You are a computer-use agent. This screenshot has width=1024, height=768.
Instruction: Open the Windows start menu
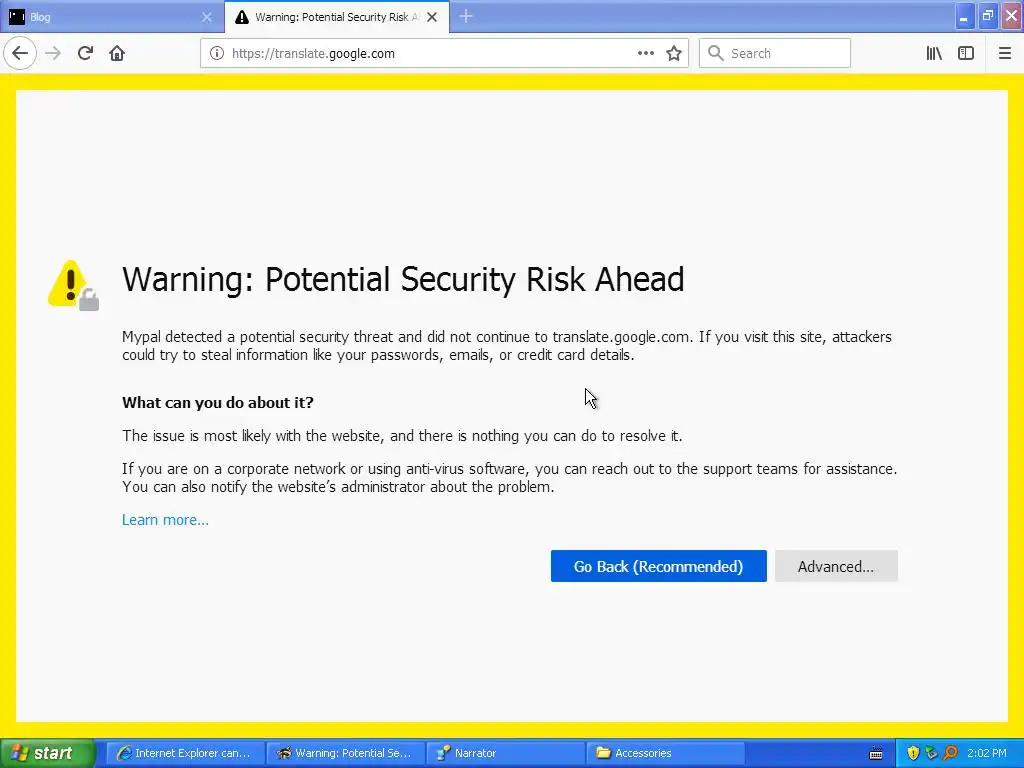tap(47, 754)
